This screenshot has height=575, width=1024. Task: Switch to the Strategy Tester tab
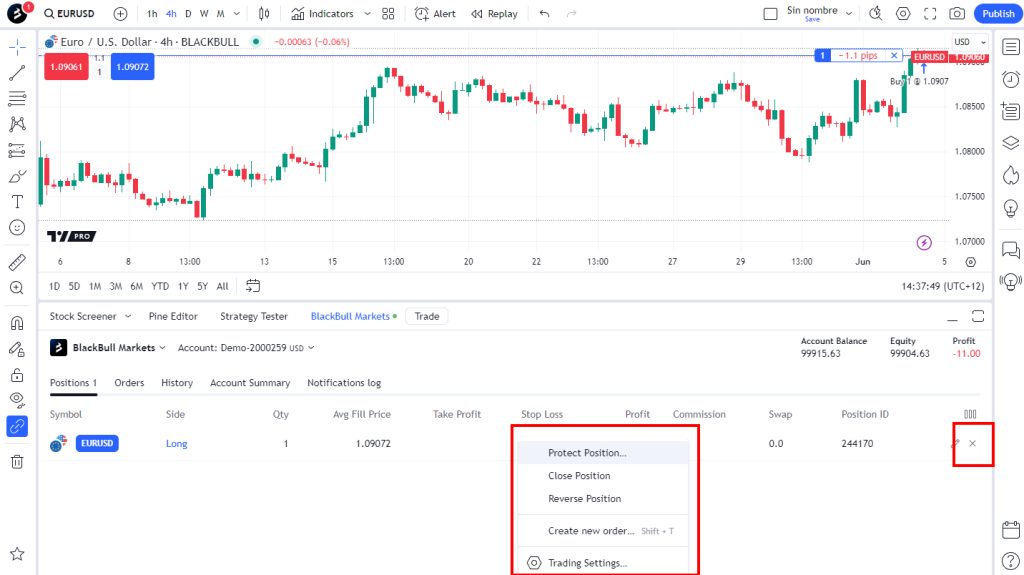[253, 316]
